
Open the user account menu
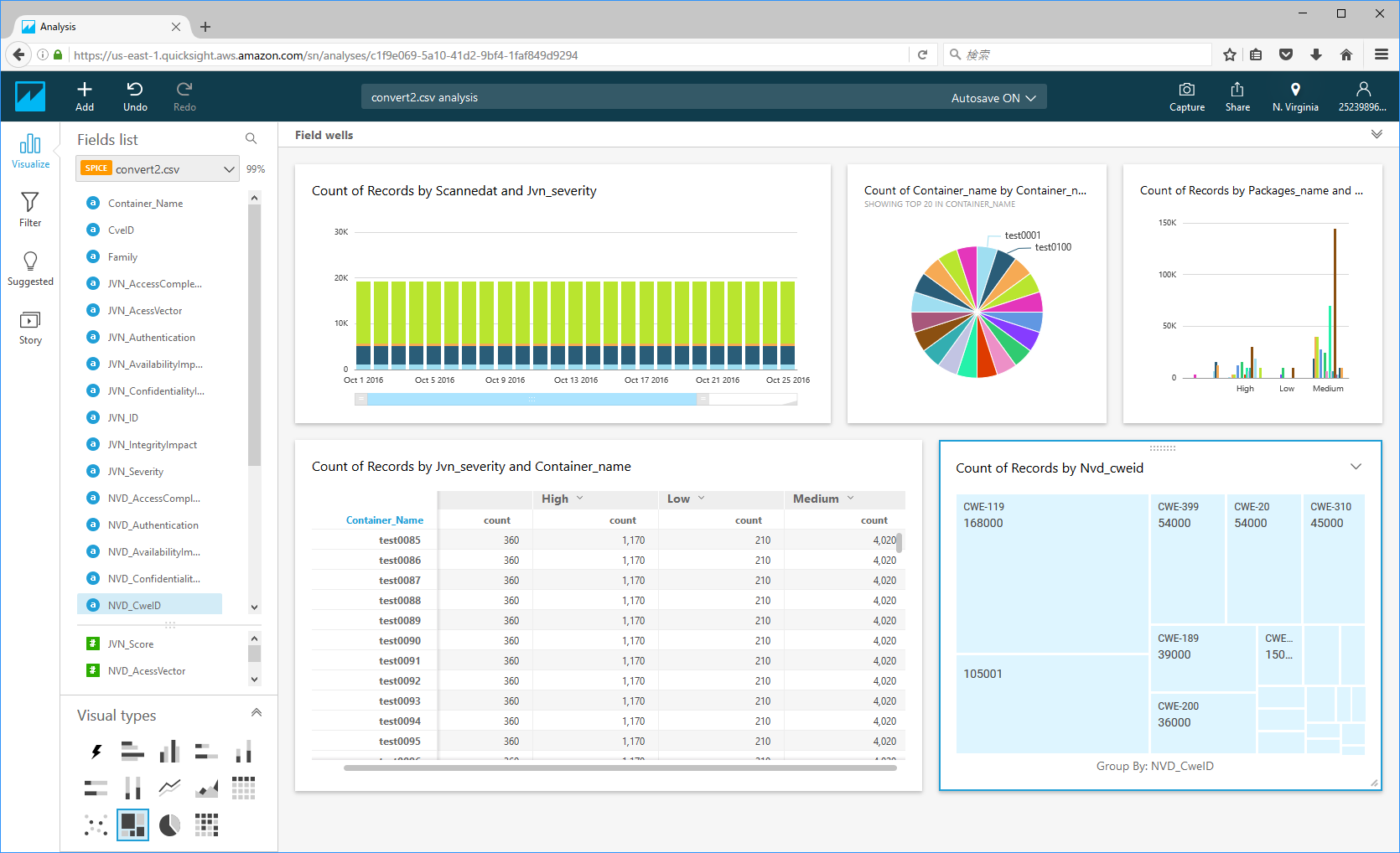1362,96
